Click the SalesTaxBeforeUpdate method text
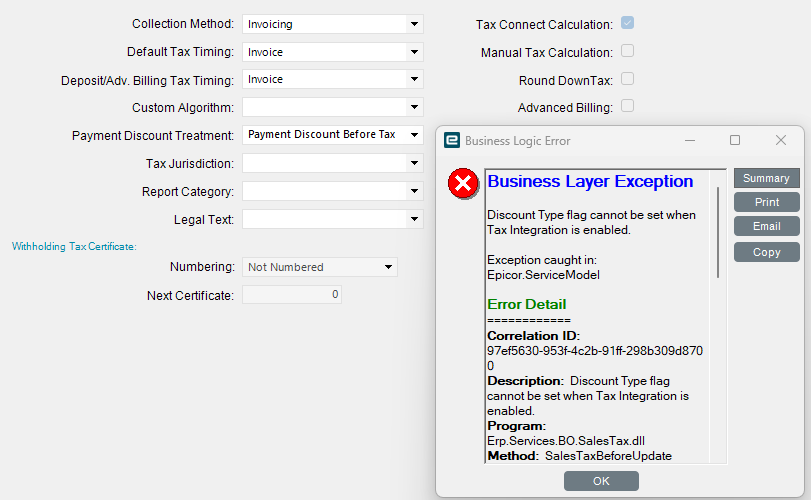The image size is (811, 500). [x=608, y=456]
